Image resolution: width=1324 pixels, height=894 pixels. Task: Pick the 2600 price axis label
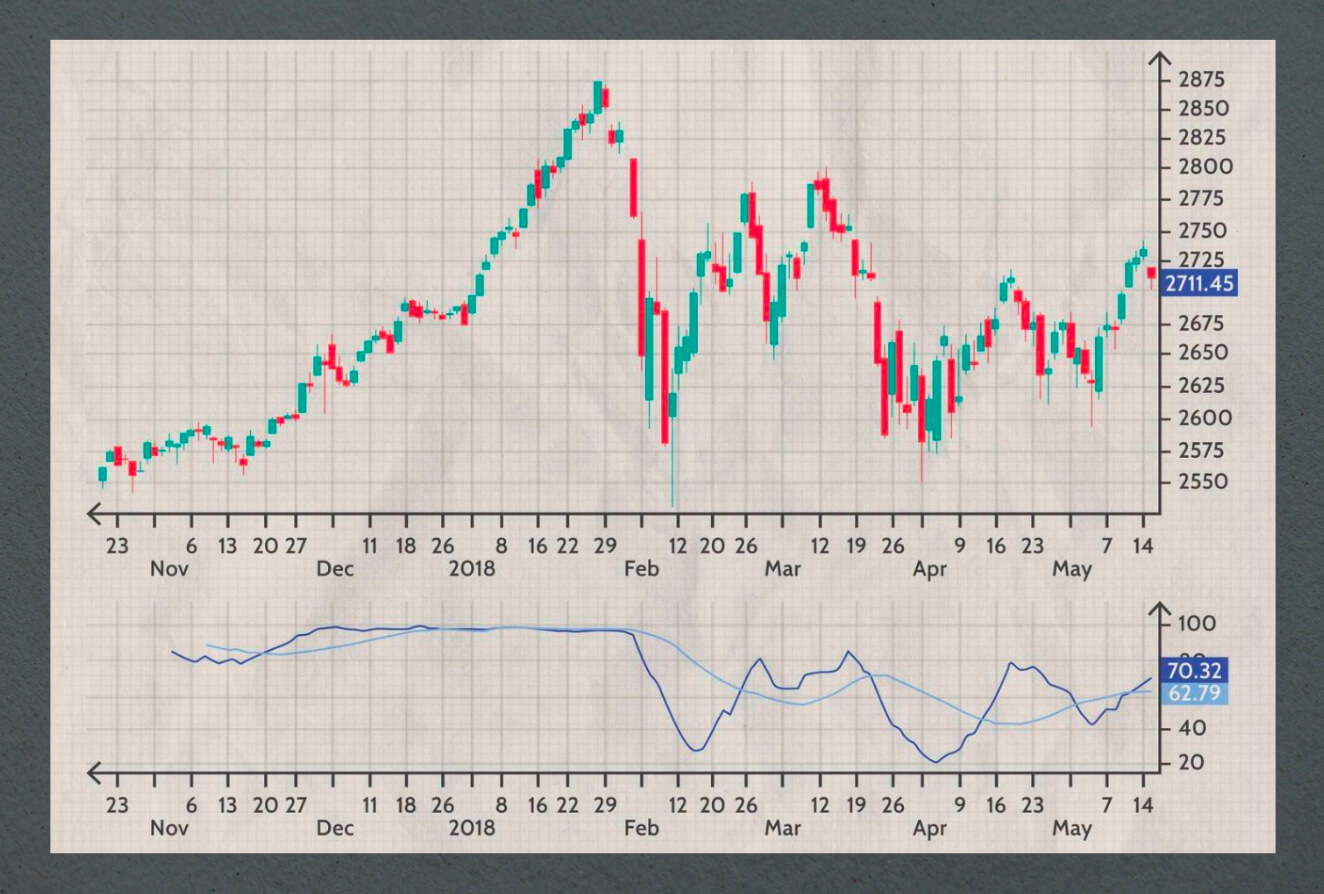coord(1205,418)
